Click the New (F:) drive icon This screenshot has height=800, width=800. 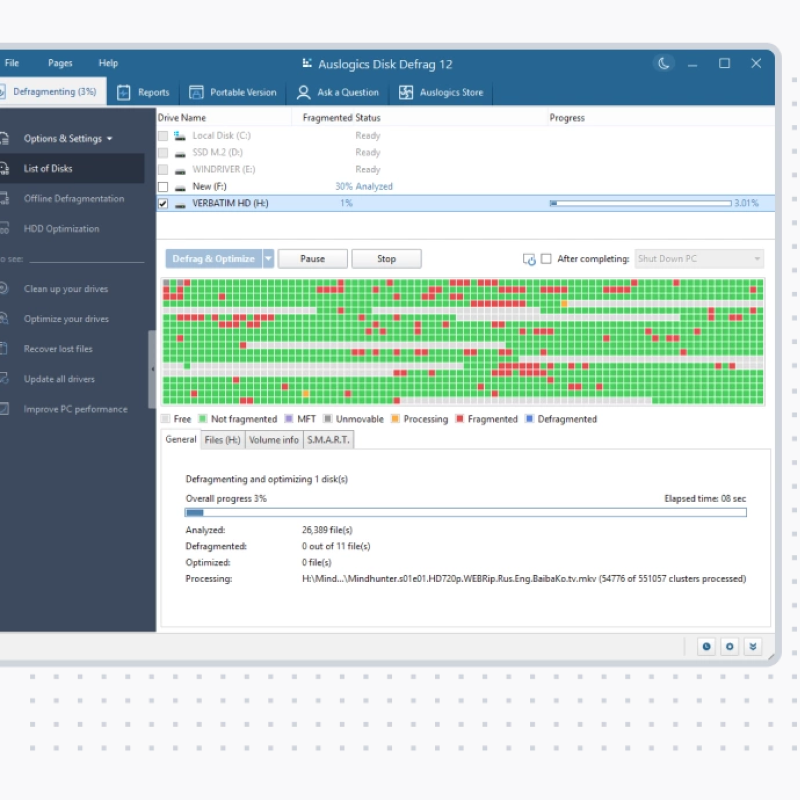[180, 187]
